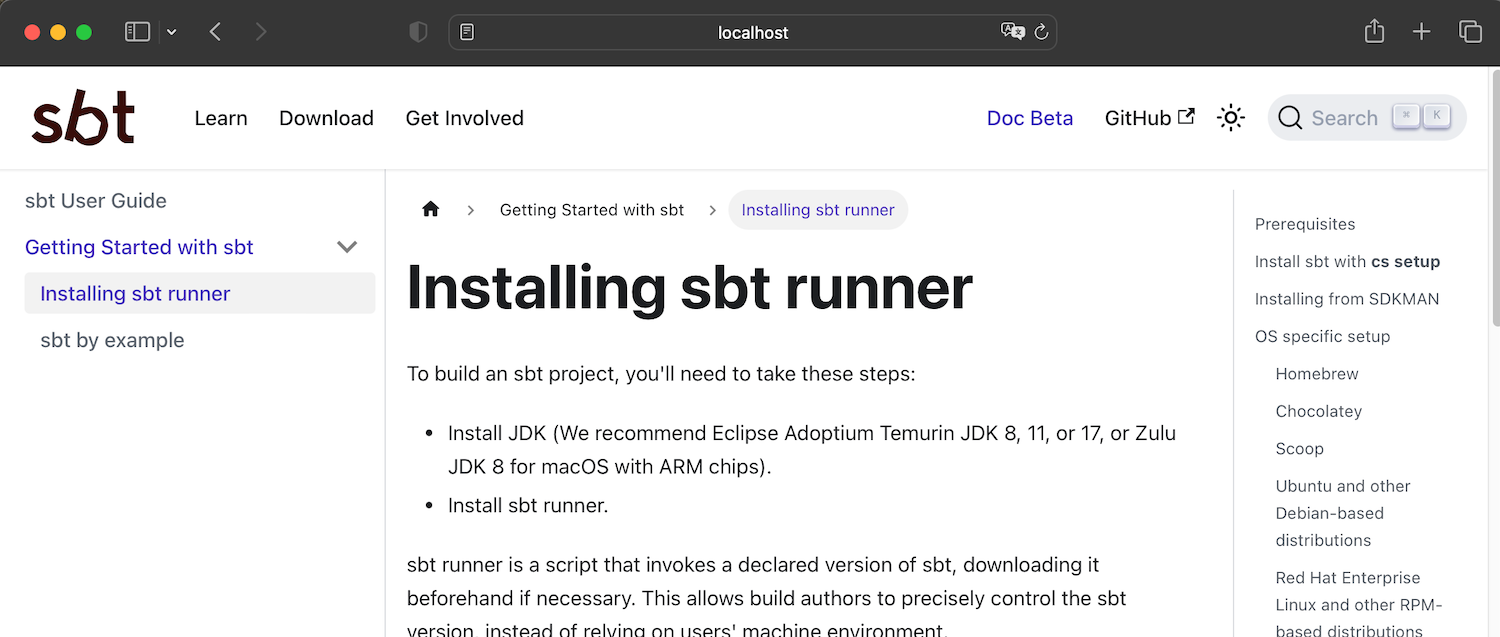Toggle the Safari sidebar
Image resolution: width=1500 pixels, height=637 pixels.
coord(137,31)
